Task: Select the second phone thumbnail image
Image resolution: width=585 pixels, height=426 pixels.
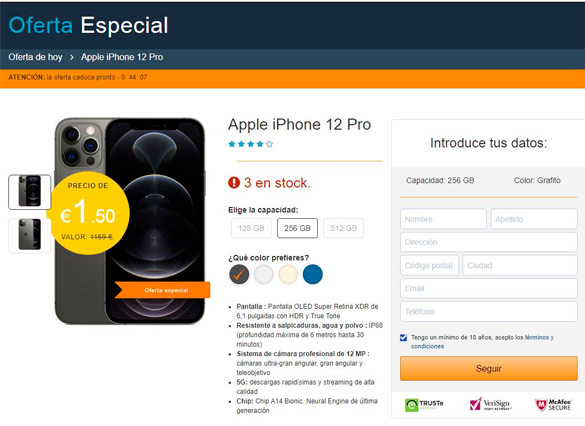Action: [x=29, y=235]
